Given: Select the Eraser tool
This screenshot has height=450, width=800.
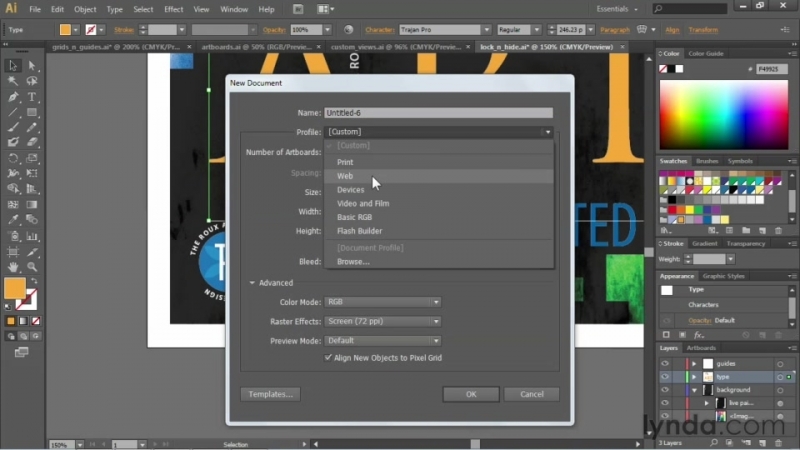Looking at the screenshot, I should (x=32, y=142).
